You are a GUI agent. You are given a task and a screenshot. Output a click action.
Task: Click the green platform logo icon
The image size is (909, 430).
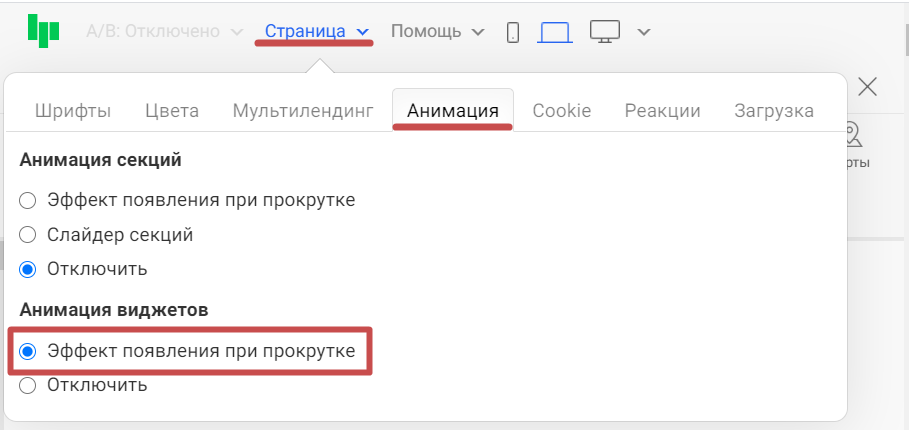tap(42, 31)
